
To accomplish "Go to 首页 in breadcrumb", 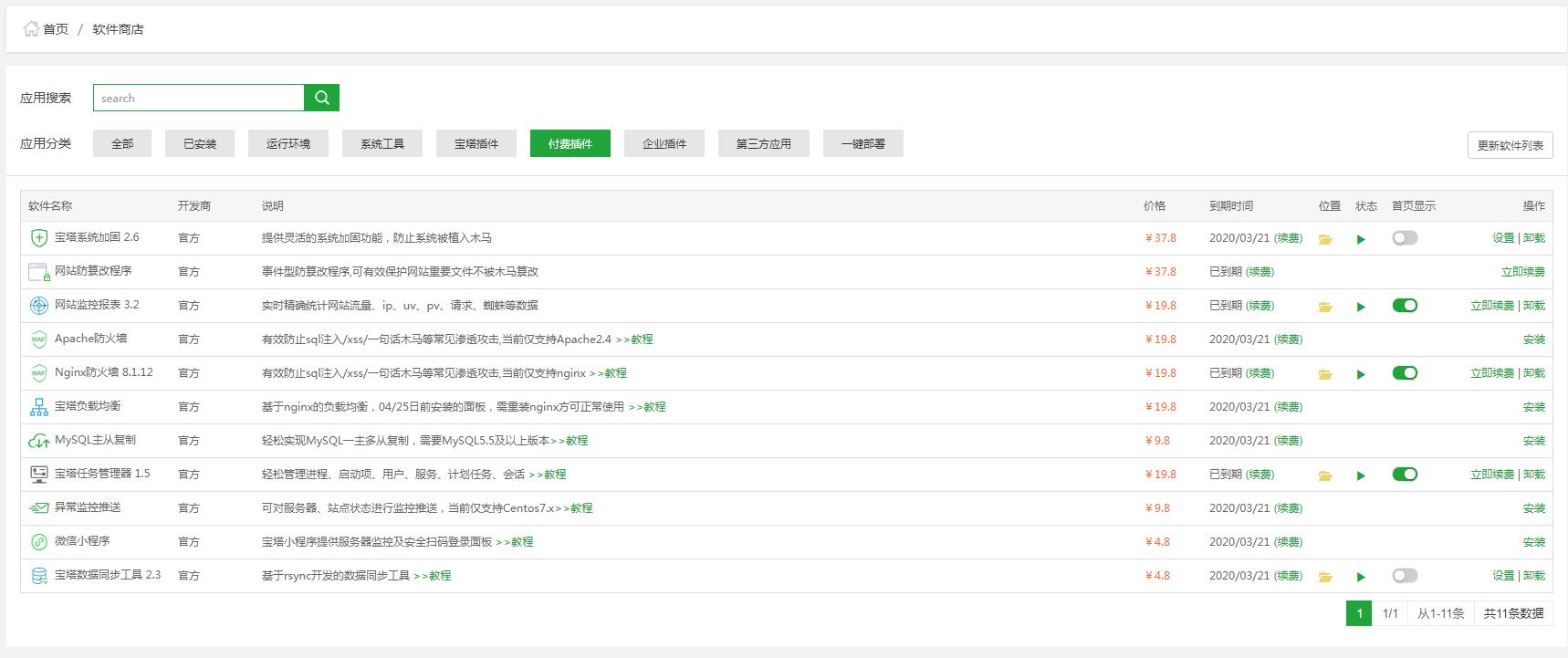I will [56, 29].
